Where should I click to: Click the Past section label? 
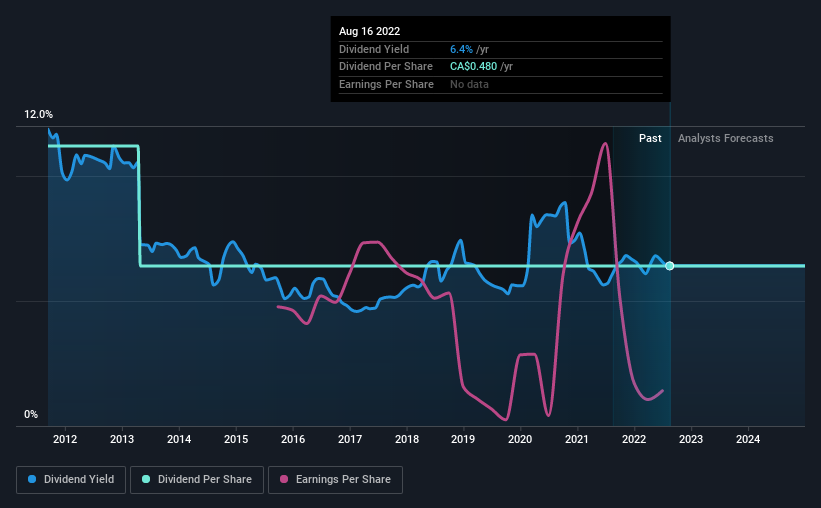pyautogui.click(x=650, y=138)
